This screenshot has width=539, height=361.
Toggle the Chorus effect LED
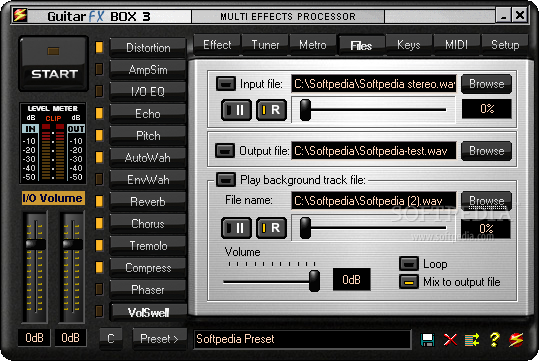[99, 223]
